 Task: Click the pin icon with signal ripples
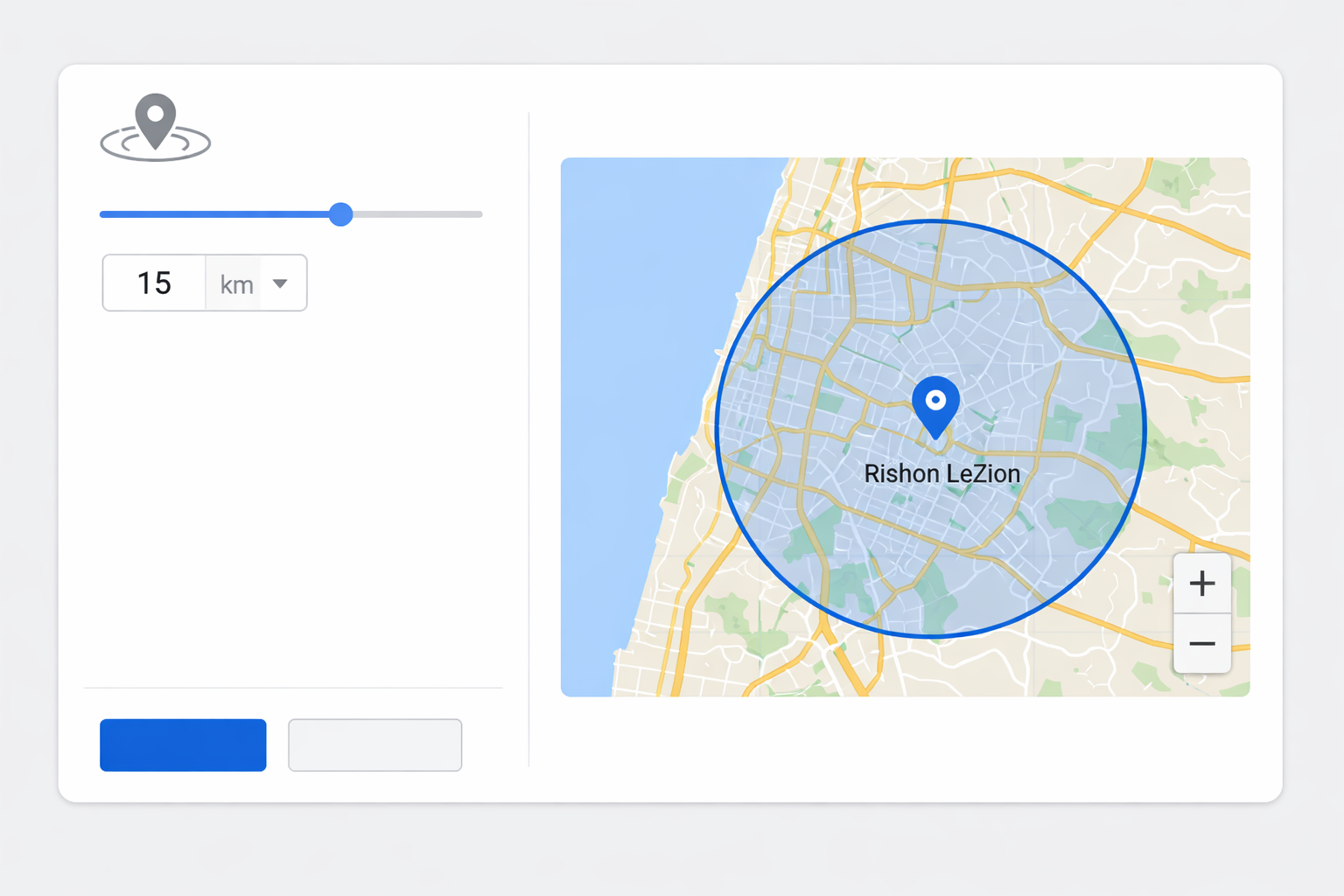coord(155,127)
